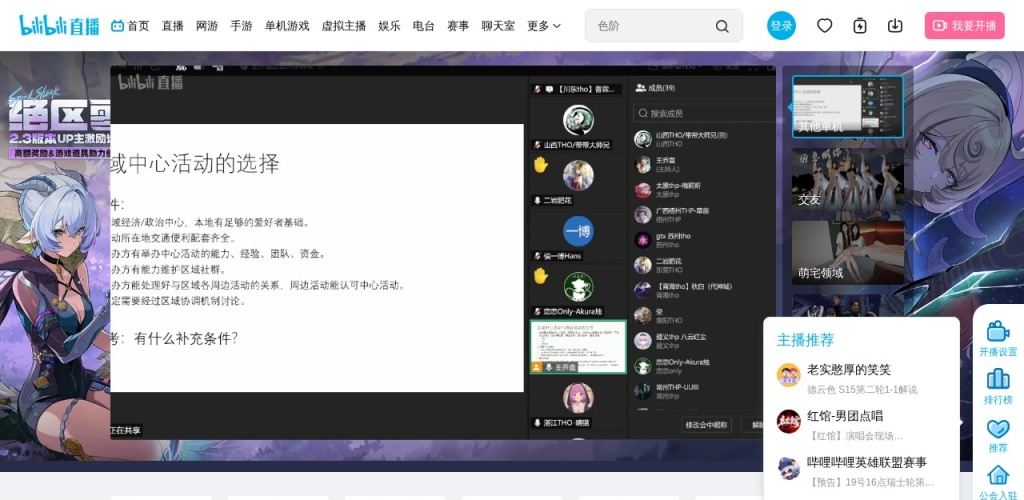Open the 聊天室 navigation item
The height and width of the screenshot is (500, 1024).
[497, 26]
